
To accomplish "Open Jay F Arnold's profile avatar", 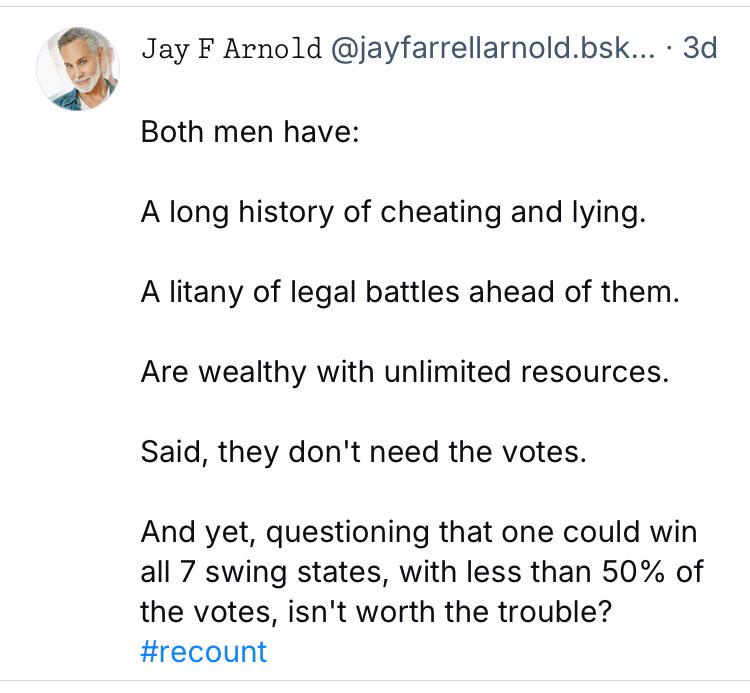I will click(x=78, y=69).
